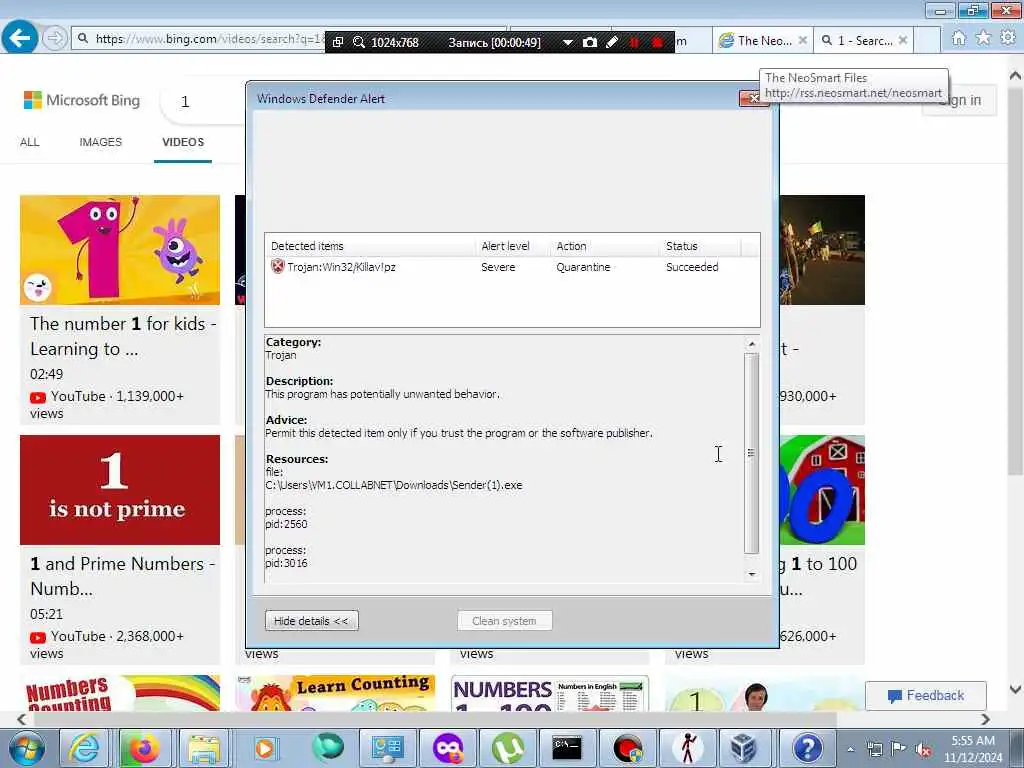
Task: Open the NUMBERS video thumbnail
Action: pos(550,693)
